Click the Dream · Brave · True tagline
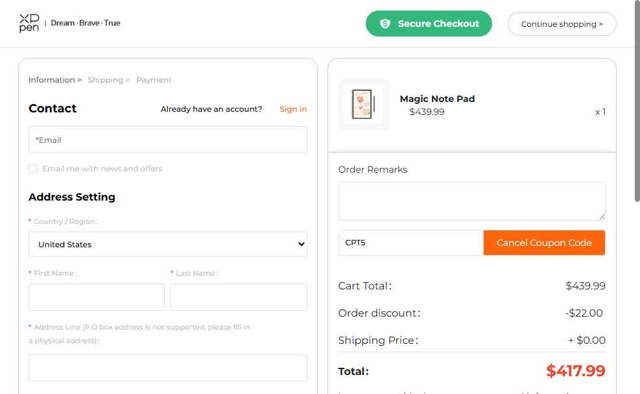640x394 pixels. coord(85,23)
